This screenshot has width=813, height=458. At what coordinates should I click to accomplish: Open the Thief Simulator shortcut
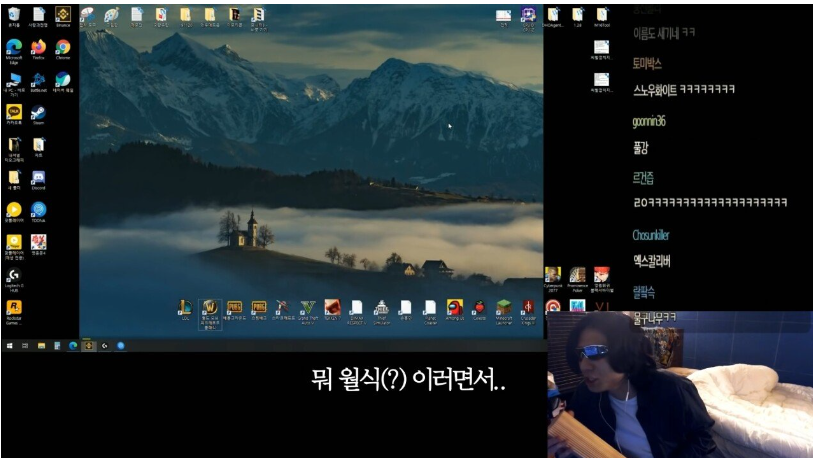click(382, 312)
